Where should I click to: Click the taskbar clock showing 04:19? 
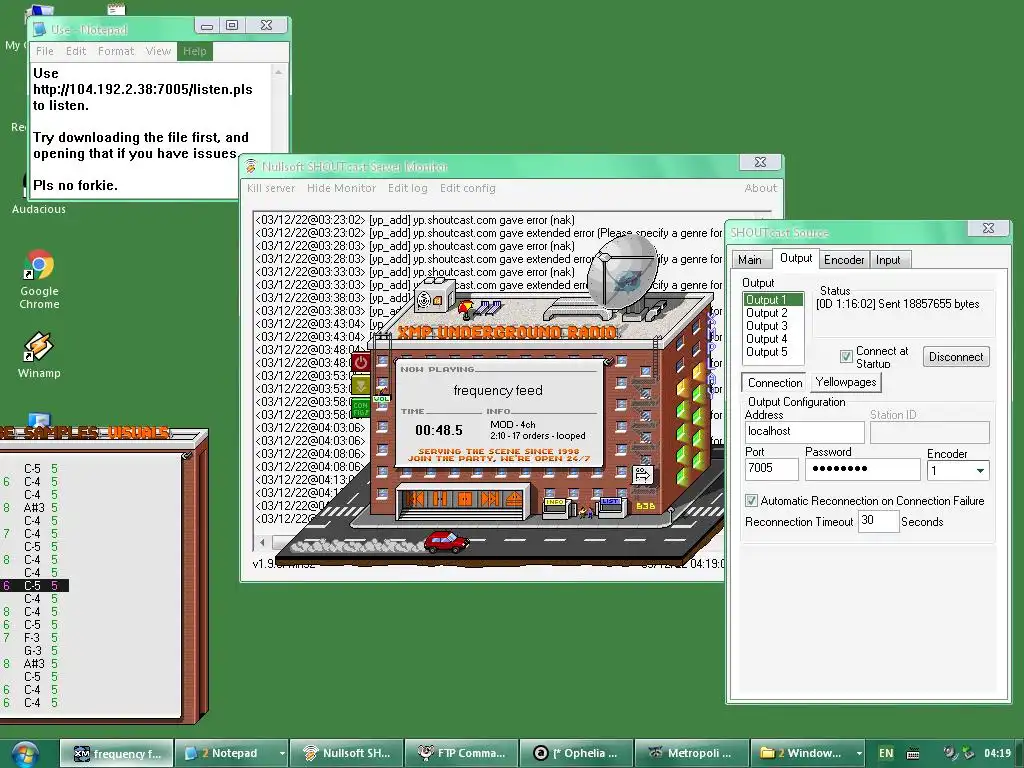pyautogui.click(x=997, y=753)
